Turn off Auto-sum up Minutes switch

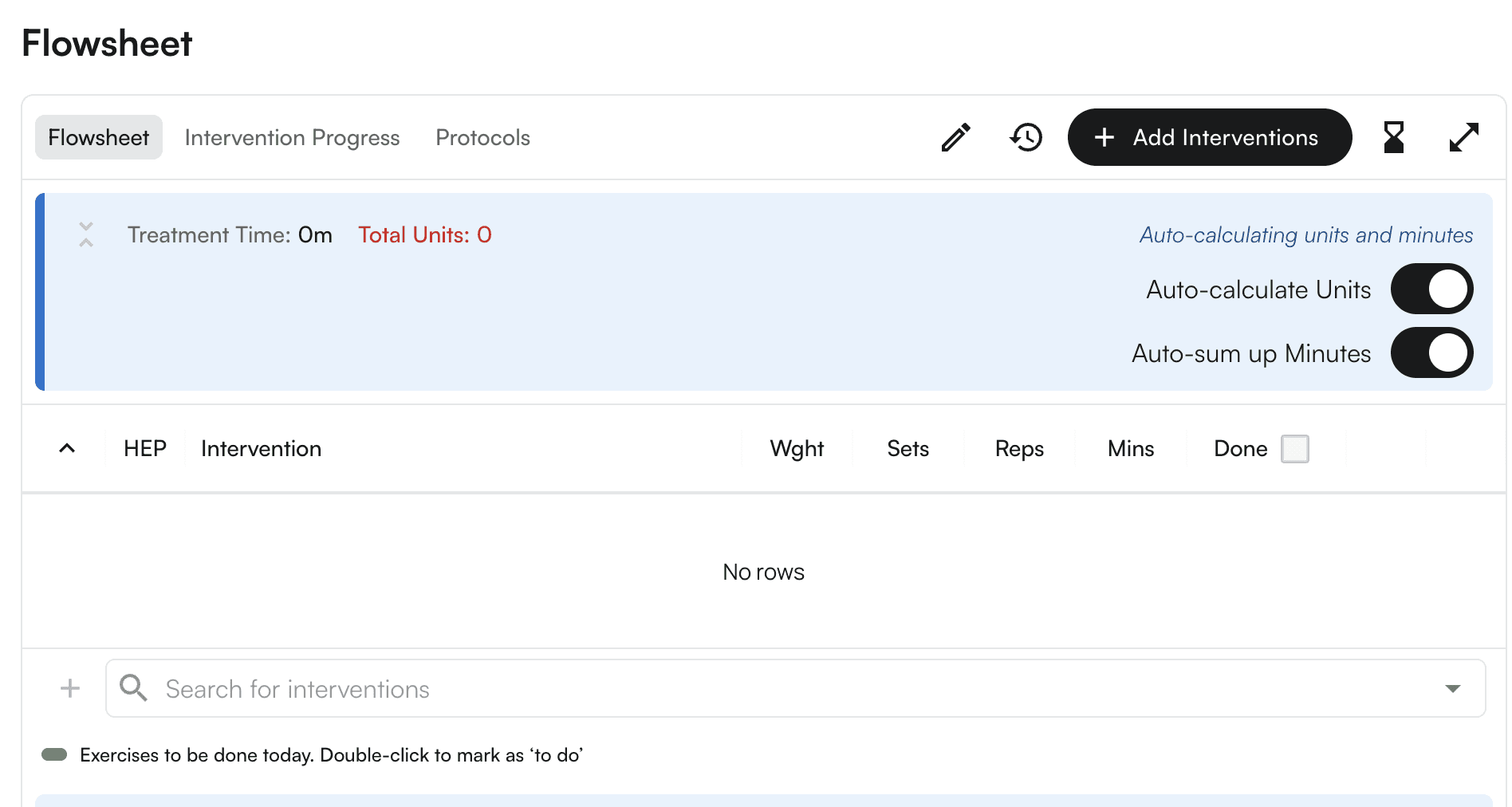(1431, 352)
